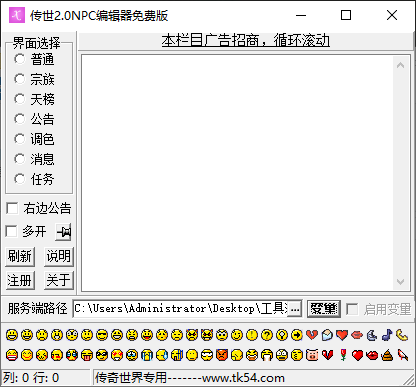This screenshot has height=387, width=416.
Task: Insert the pig face emoticon
Action: point(312,355)
